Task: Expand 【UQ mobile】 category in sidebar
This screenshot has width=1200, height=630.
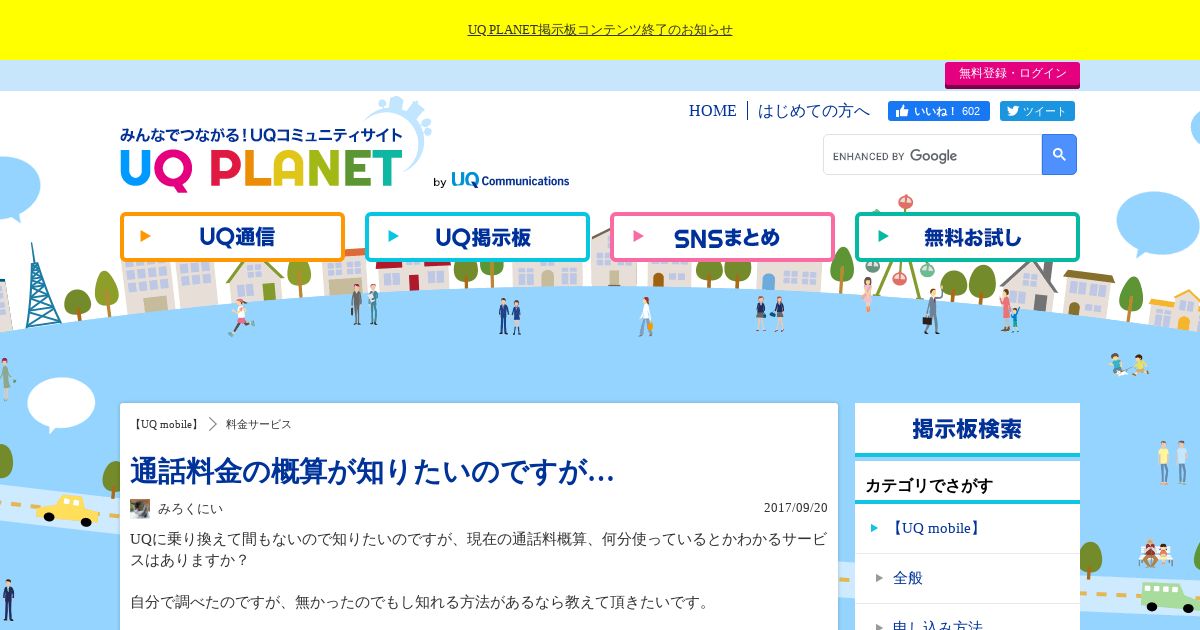Action: 967,528
